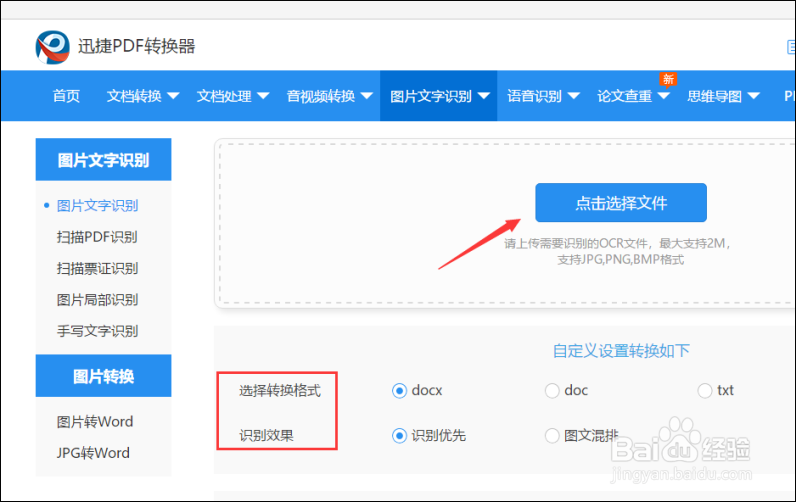Click the dashed file upload drop area

[505, 223]
